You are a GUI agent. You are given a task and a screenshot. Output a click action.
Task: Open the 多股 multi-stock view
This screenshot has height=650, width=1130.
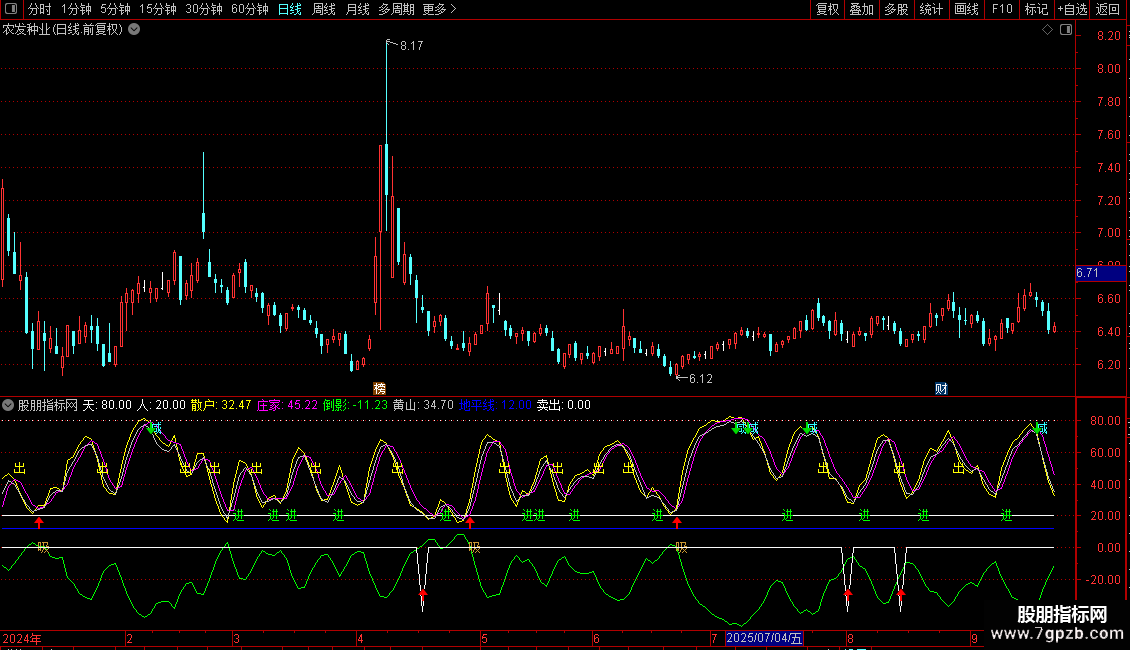(x=897, y=9)
